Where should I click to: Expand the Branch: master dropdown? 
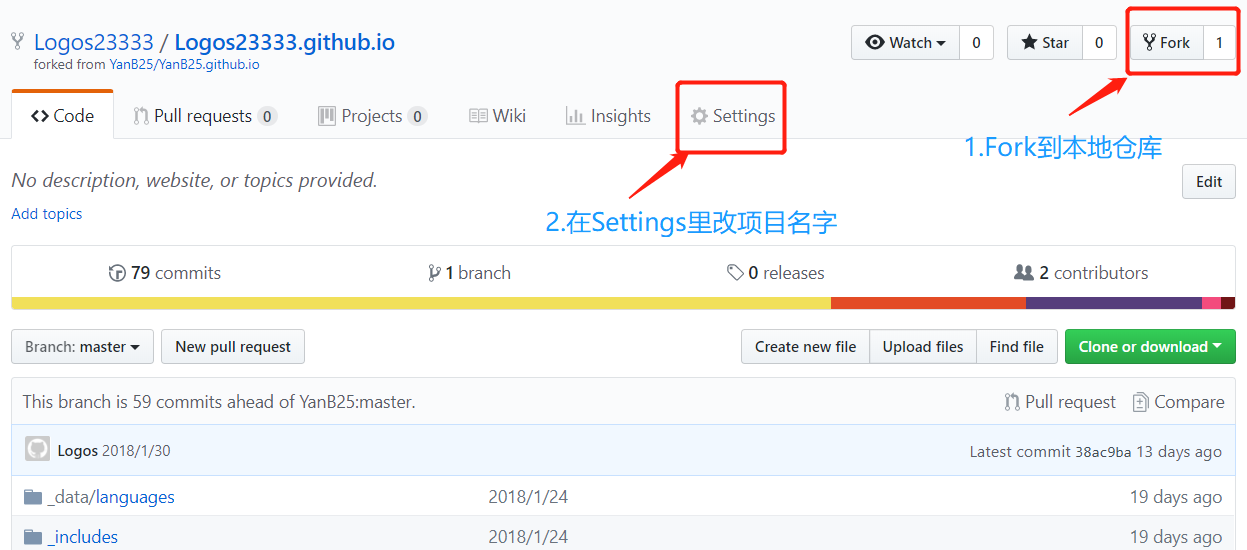[82, 347]
